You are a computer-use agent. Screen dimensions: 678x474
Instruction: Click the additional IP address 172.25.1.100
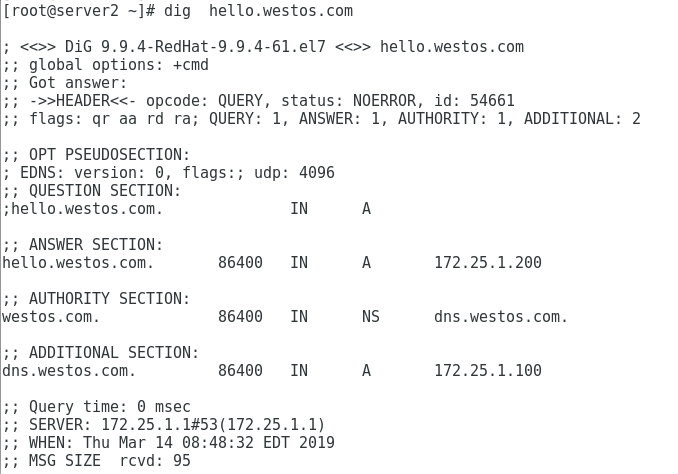[x=487, y=371]
